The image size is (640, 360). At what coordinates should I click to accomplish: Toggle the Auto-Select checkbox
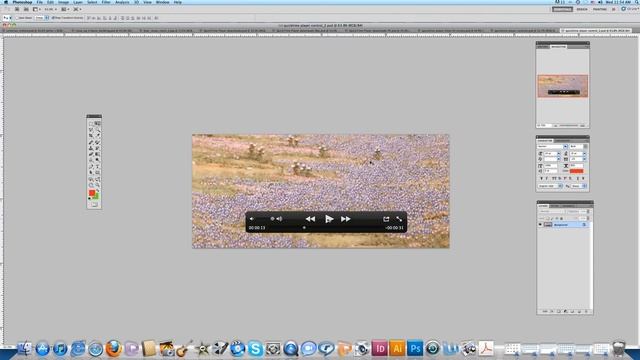tap(17, 18)
